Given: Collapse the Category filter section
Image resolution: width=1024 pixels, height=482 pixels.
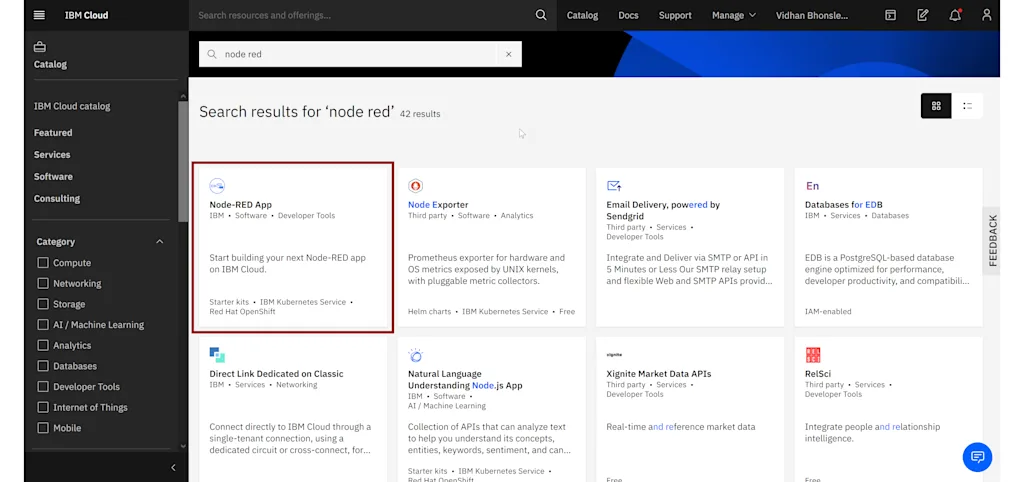Looking at the screenshot, I should (x=159, y=242).
